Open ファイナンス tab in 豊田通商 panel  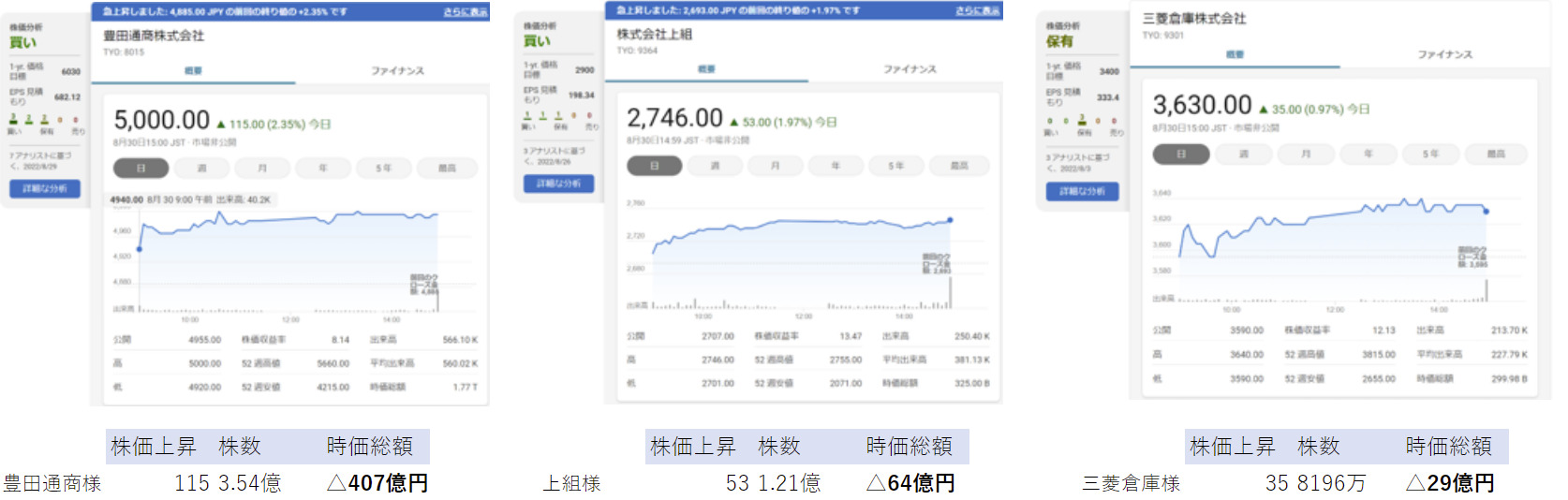(x=397, y=71)
